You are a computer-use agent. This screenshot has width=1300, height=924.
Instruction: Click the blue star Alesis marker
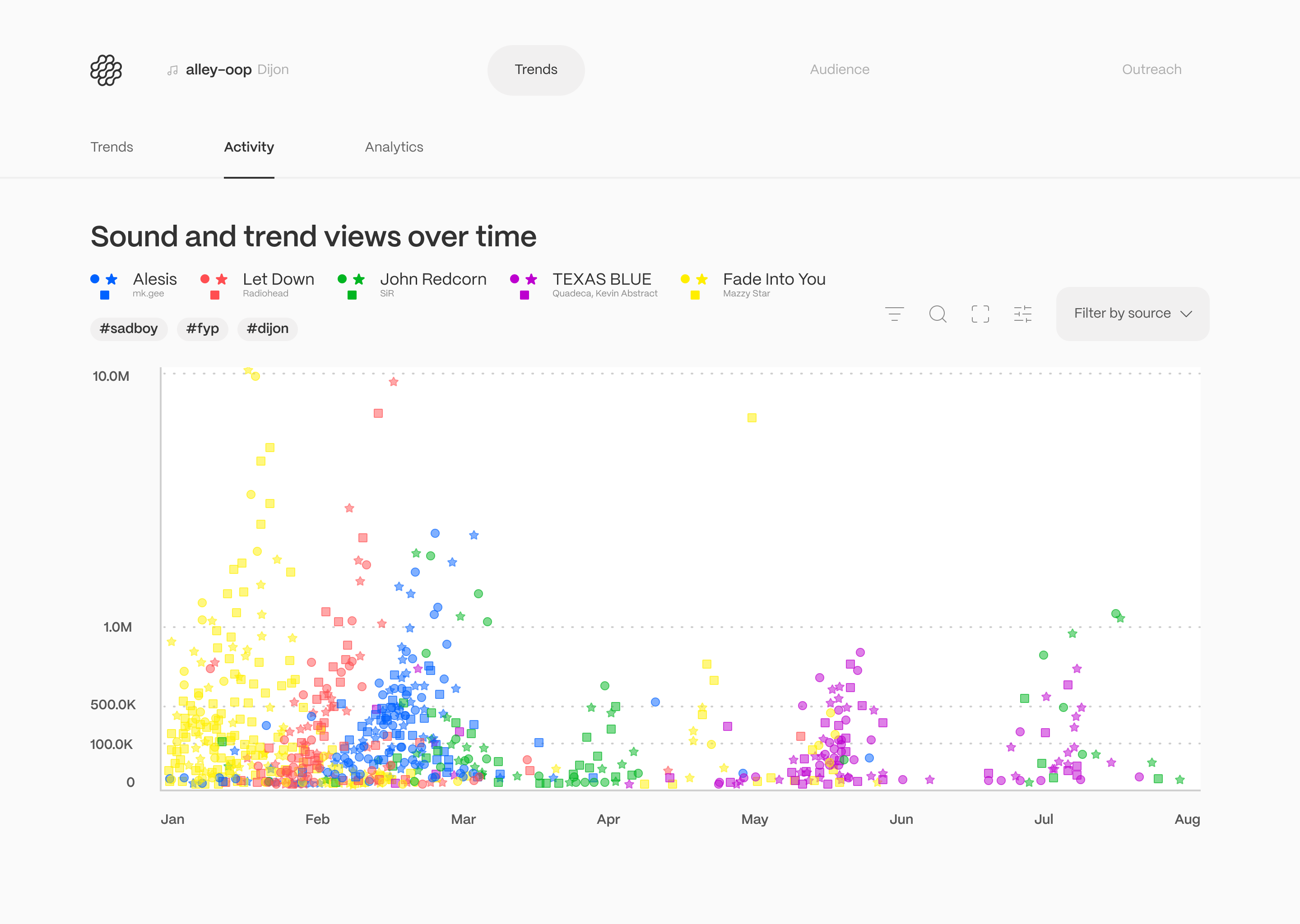pos(112,279)
